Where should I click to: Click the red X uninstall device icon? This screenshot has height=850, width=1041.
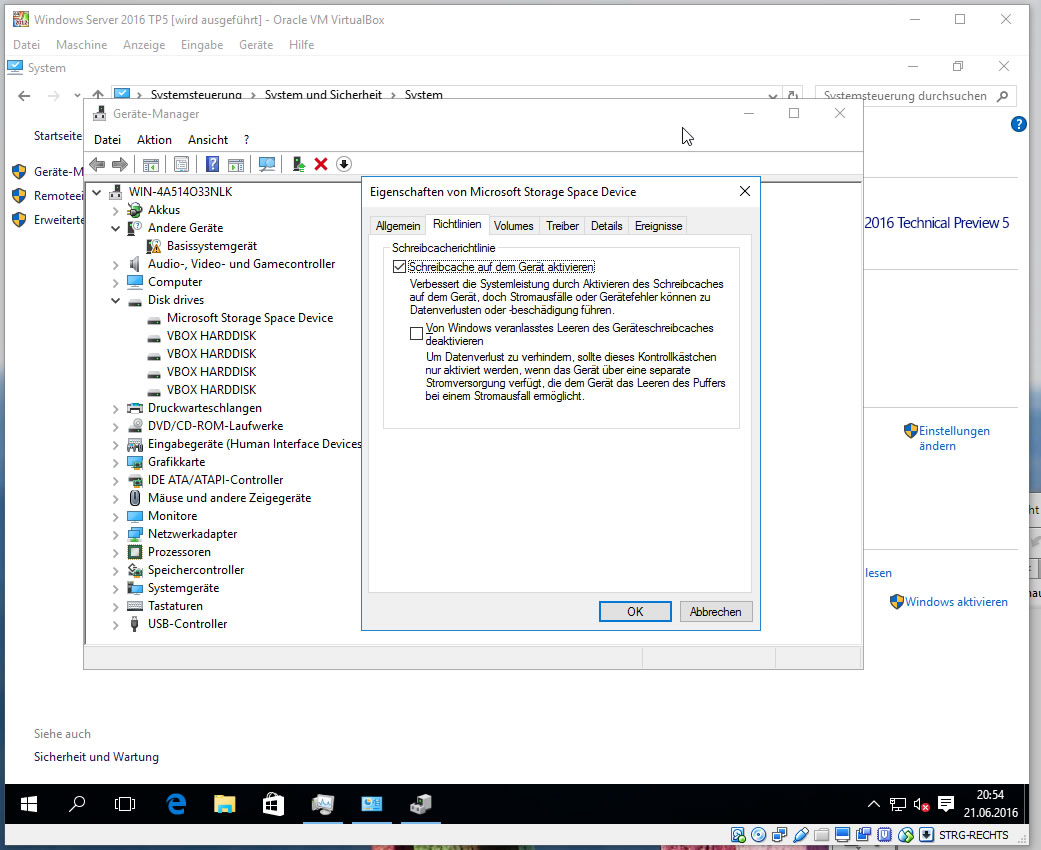[321, 164]
